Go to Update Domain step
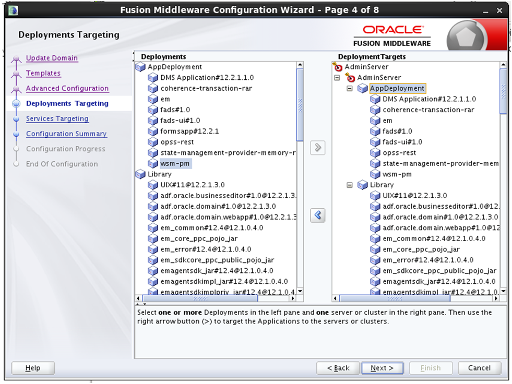The width and height of the screenshot is (512, 384). point(52,58)
